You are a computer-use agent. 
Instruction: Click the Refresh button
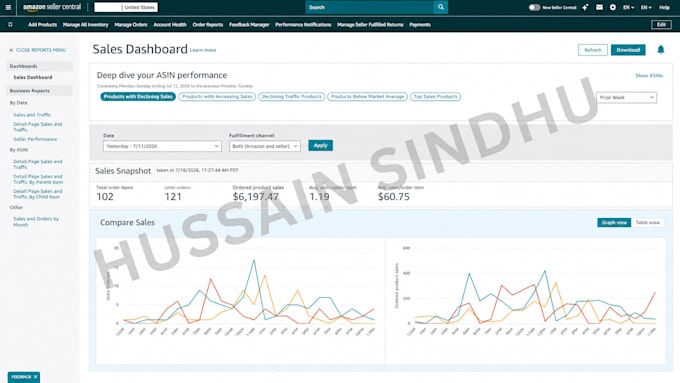coord(592,50)
